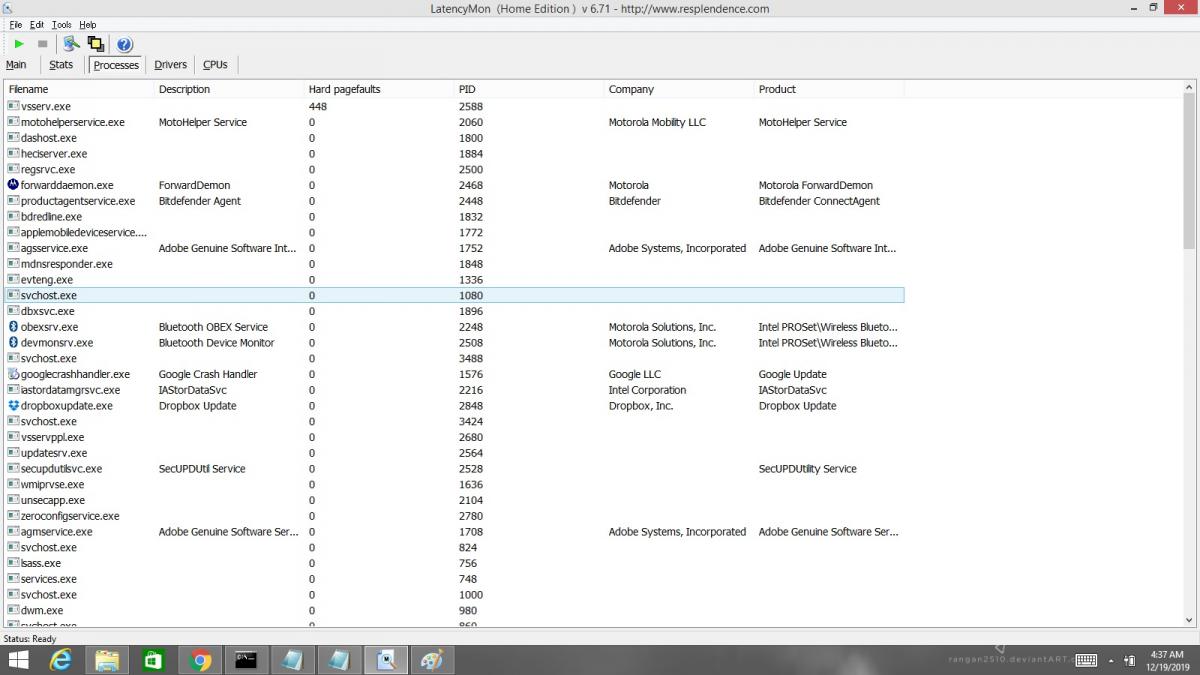Sort by the Description column header
The height and width of the screenshot is (675, 1200).
229,89
